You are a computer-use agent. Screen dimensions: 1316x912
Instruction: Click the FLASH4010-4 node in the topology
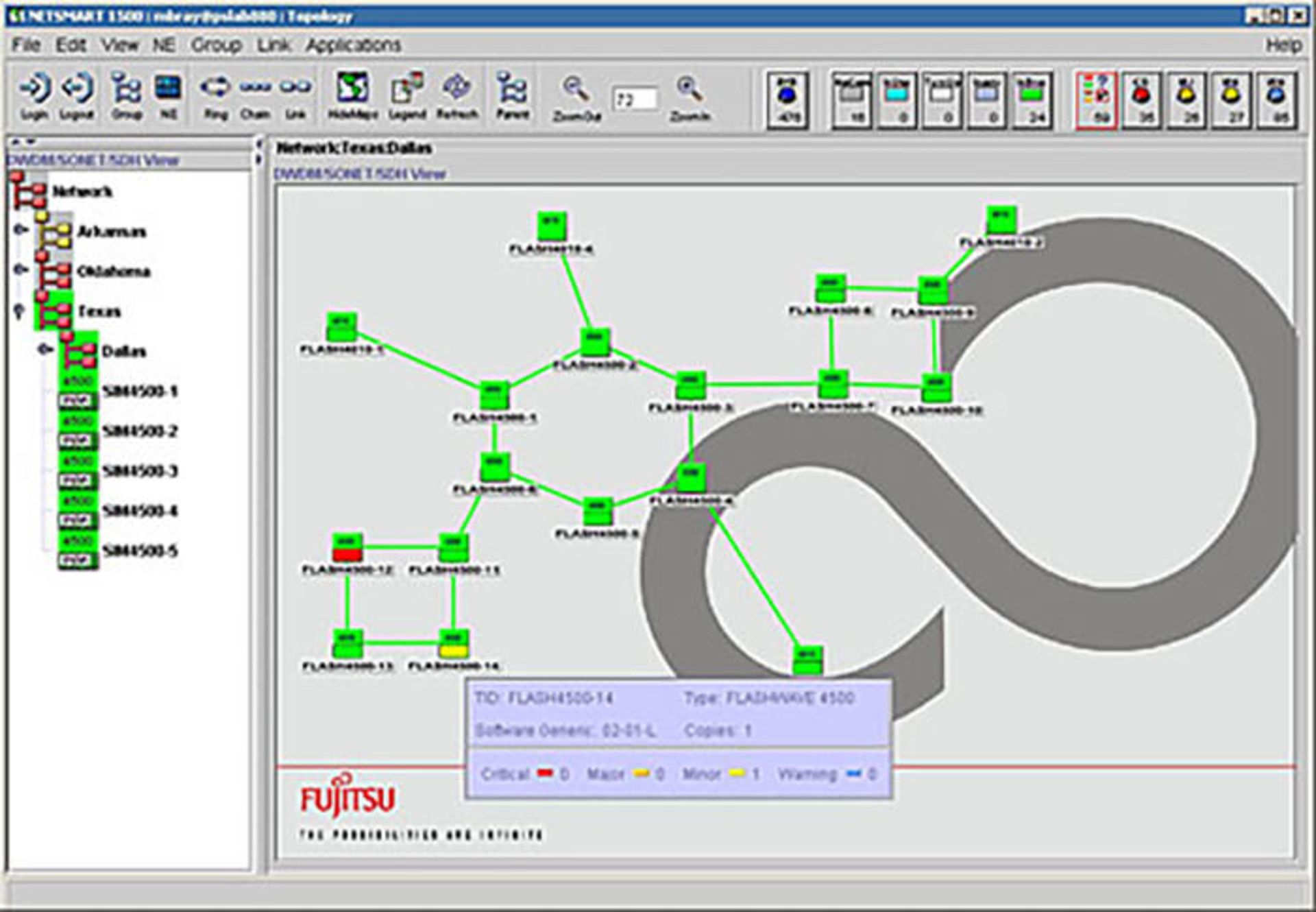click(552, 226)
